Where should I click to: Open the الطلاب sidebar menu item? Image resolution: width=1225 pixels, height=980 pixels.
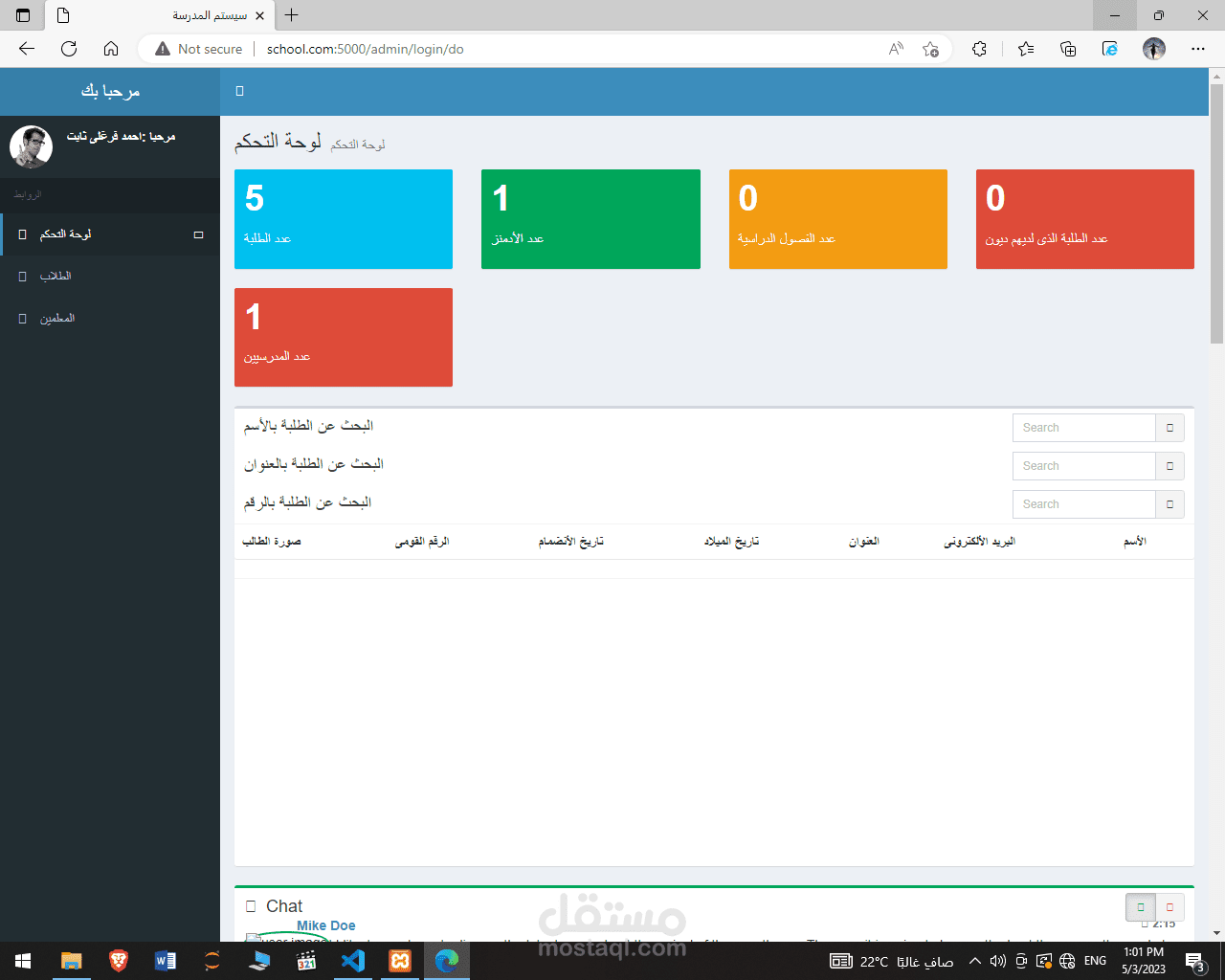point(110,277)
